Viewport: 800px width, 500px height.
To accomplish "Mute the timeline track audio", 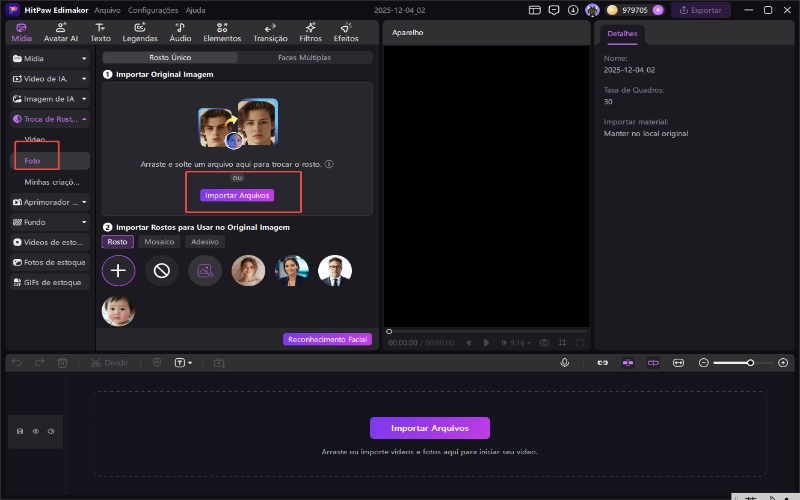I will (50, 431).
